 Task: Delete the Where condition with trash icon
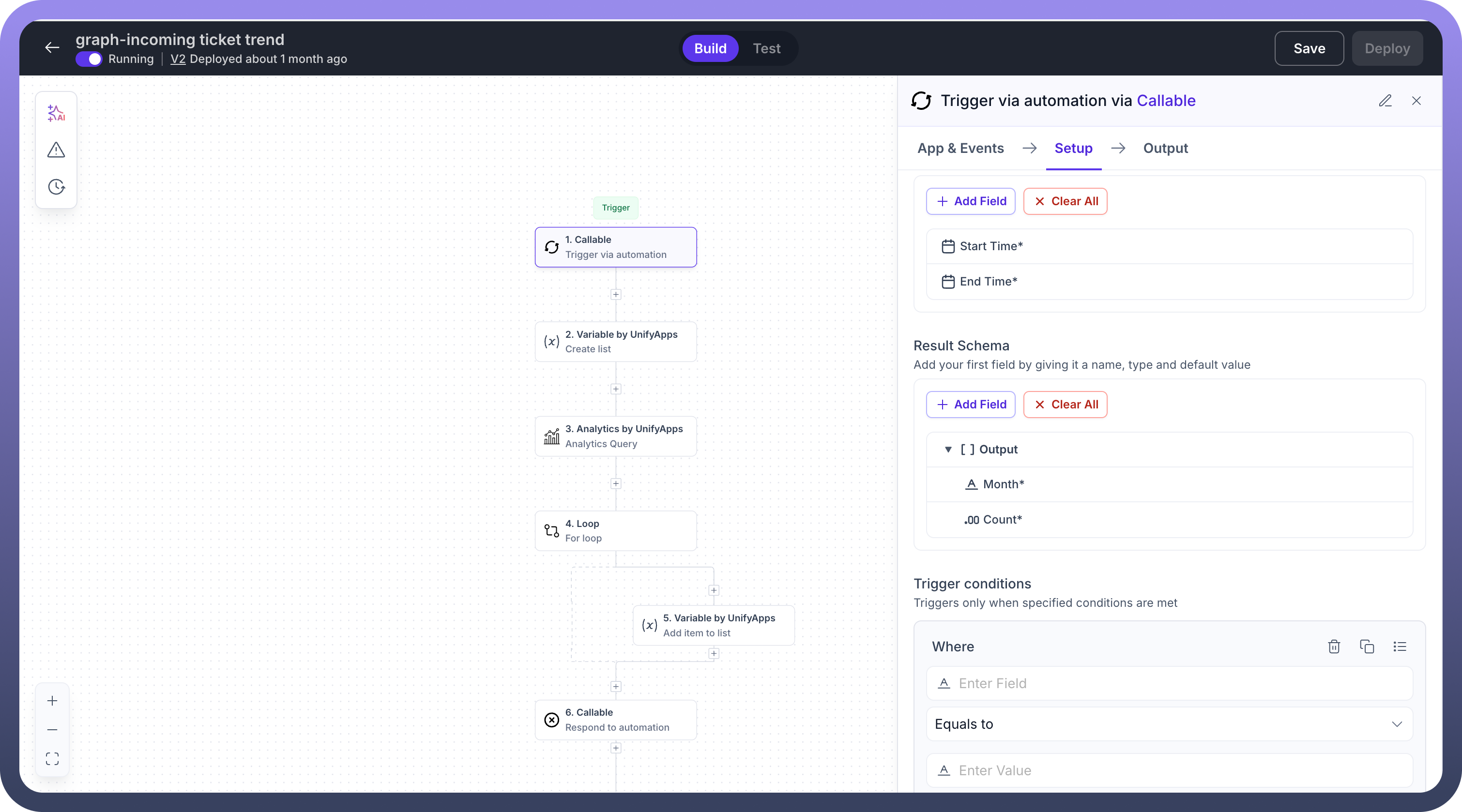[x=1334, y=647]
